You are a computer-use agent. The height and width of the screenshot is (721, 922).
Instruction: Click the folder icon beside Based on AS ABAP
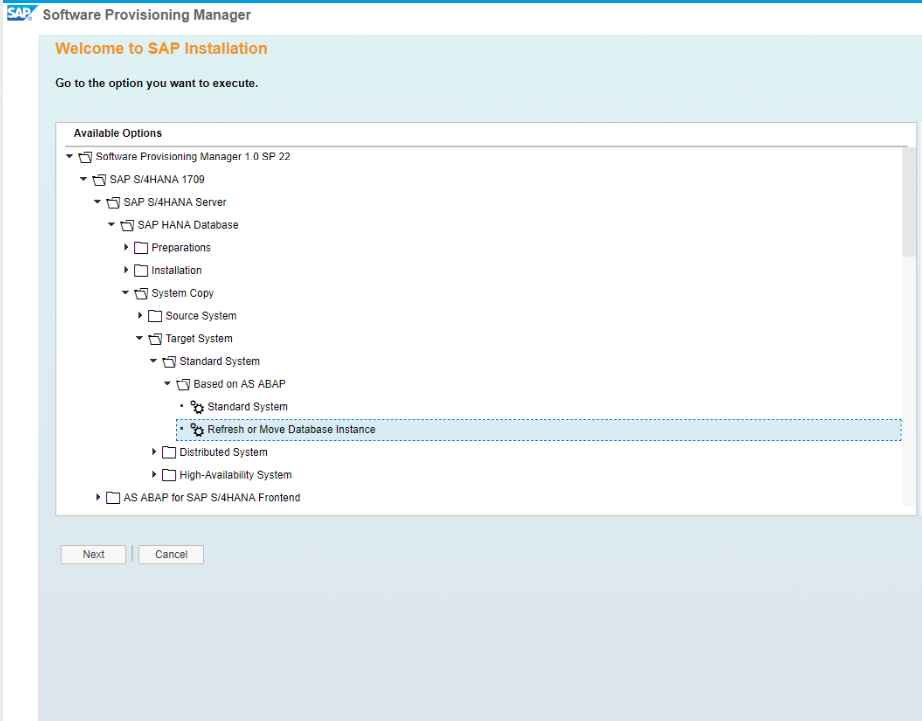(x=183, y=383)
